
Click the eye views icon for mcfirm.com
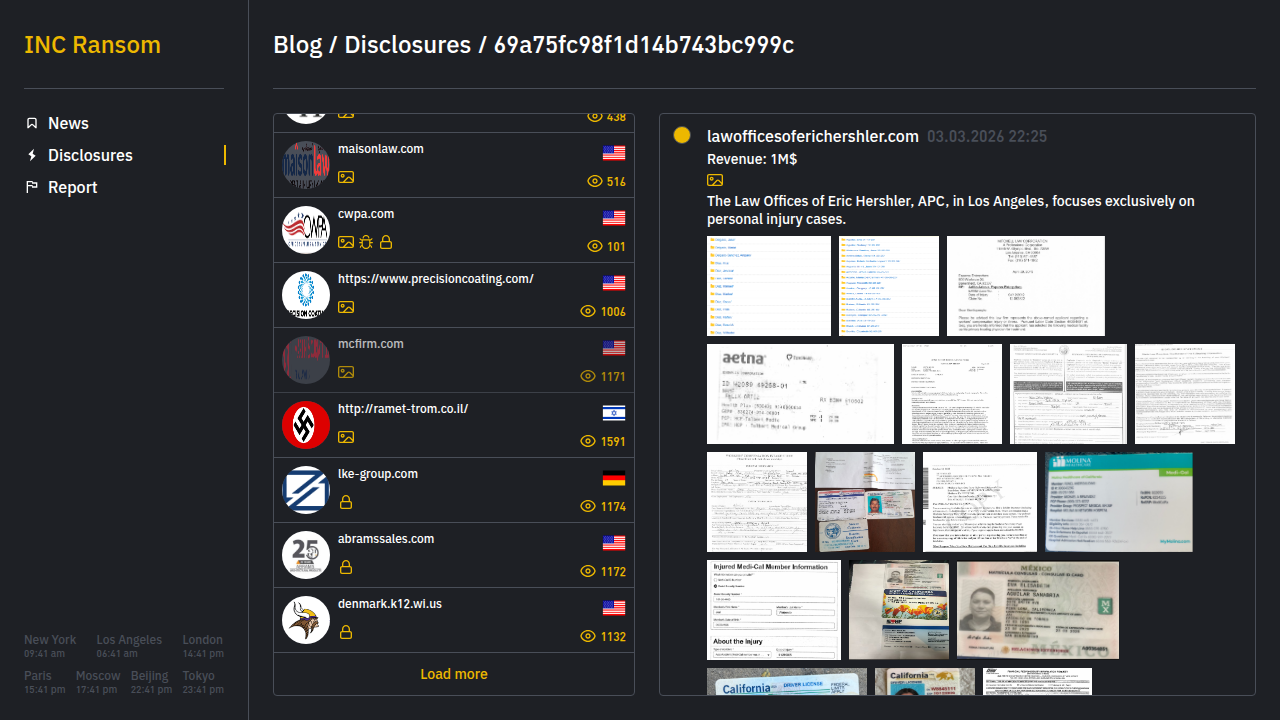[588, 377]
